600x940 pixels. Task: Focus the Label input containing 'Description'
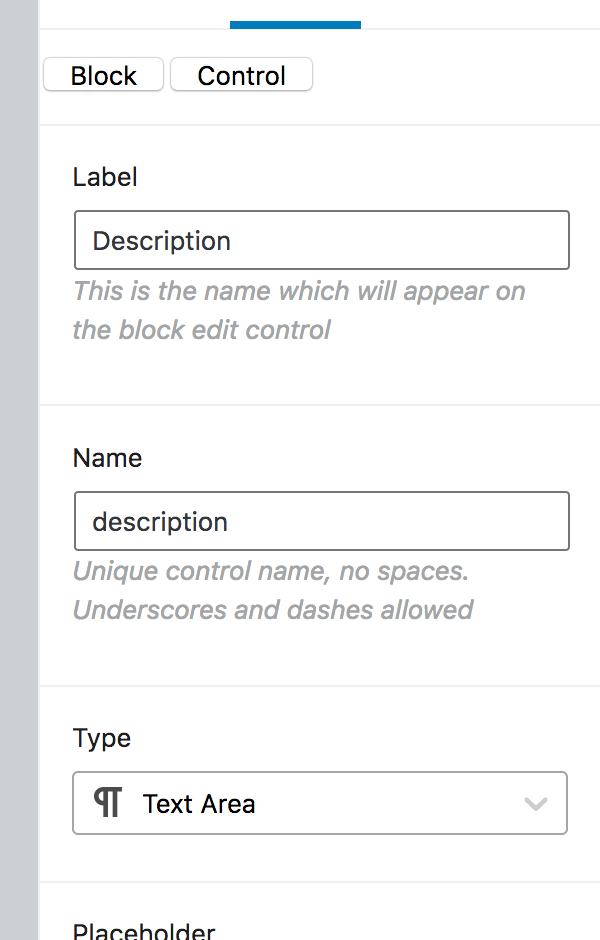(x=322, y=240)
